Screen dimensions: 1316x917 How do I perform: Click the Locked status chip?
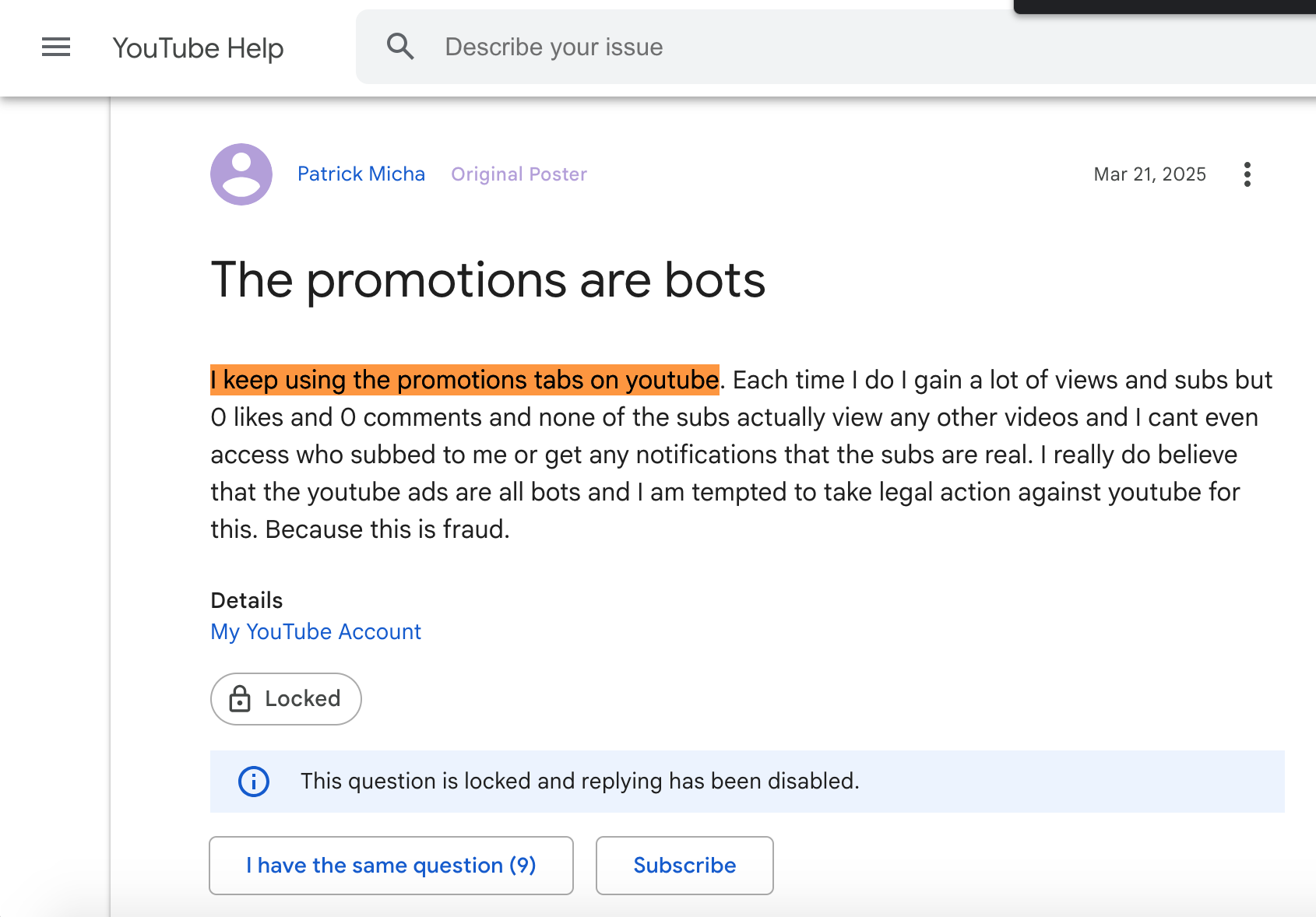click(286, 699)
